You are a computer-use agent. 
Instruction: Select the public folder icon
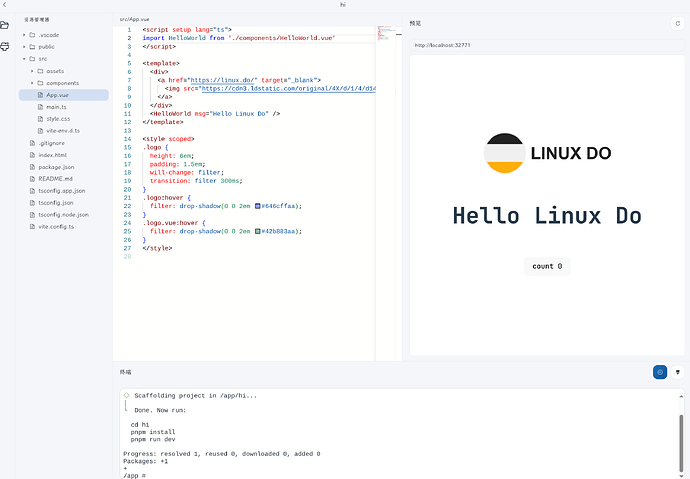[x=32, y=47]
